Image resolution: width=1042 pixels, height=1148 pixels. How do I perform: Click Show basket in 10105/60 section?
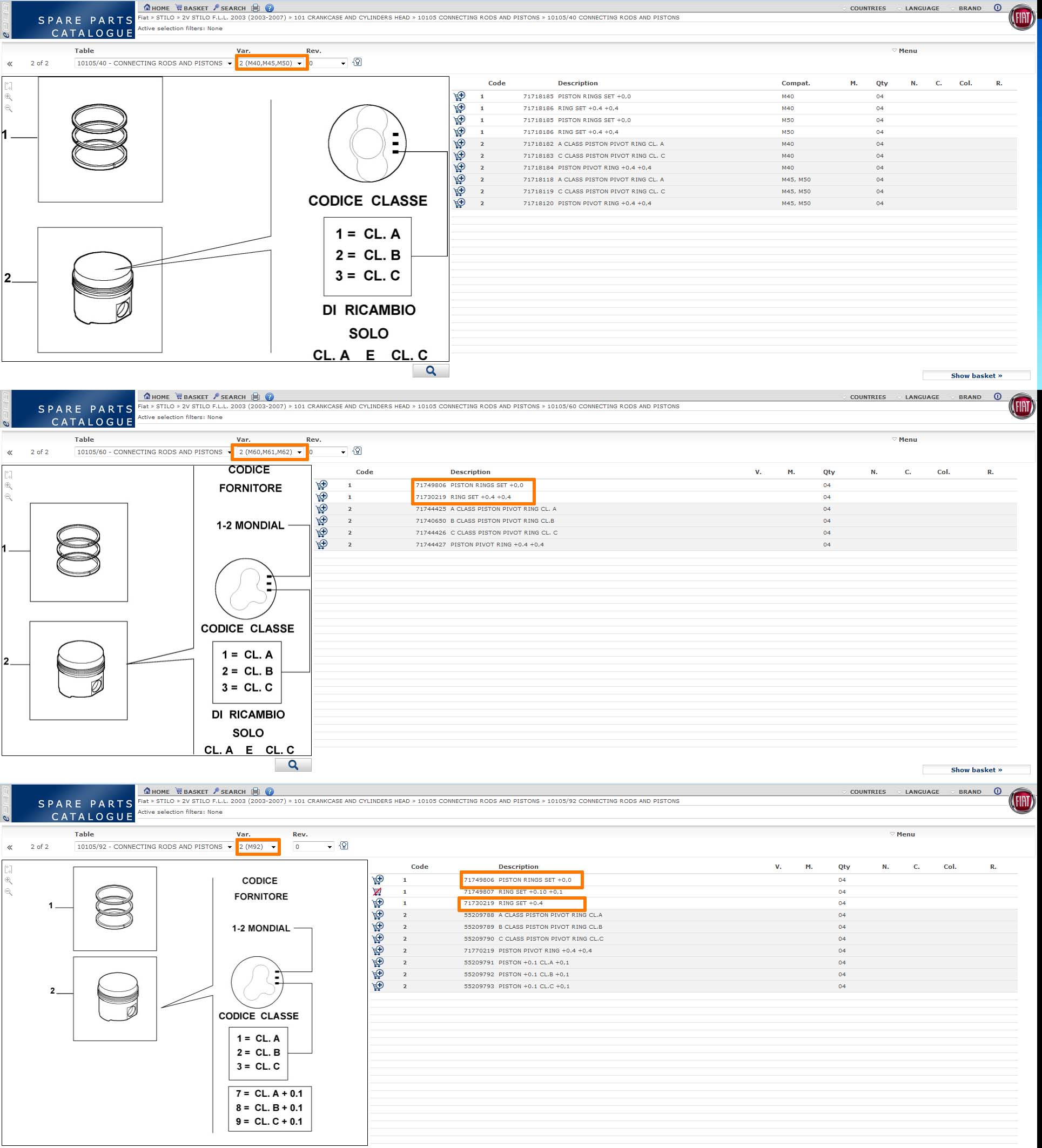(x=976, y=770)
